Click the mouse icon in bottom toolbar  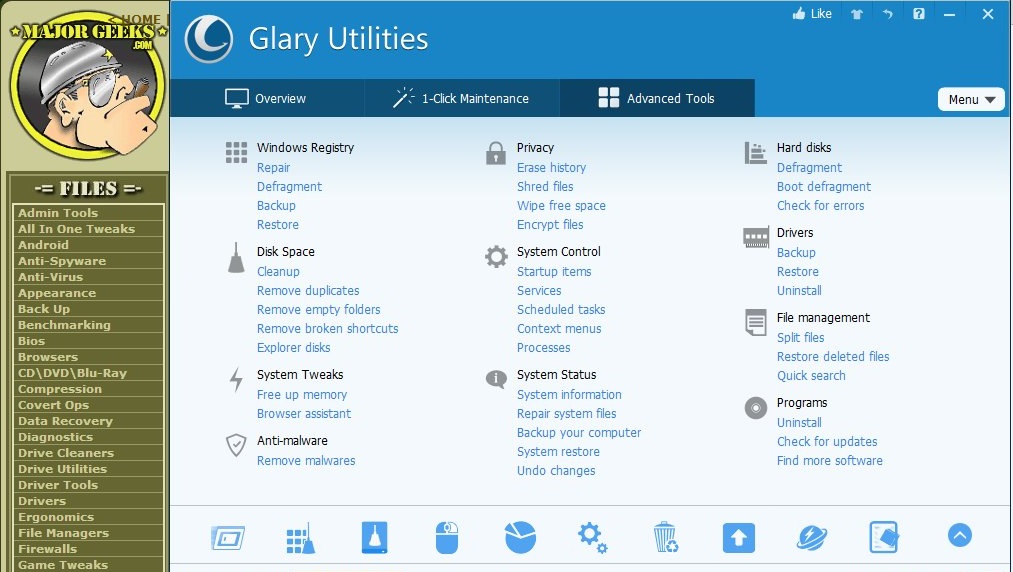447,538
